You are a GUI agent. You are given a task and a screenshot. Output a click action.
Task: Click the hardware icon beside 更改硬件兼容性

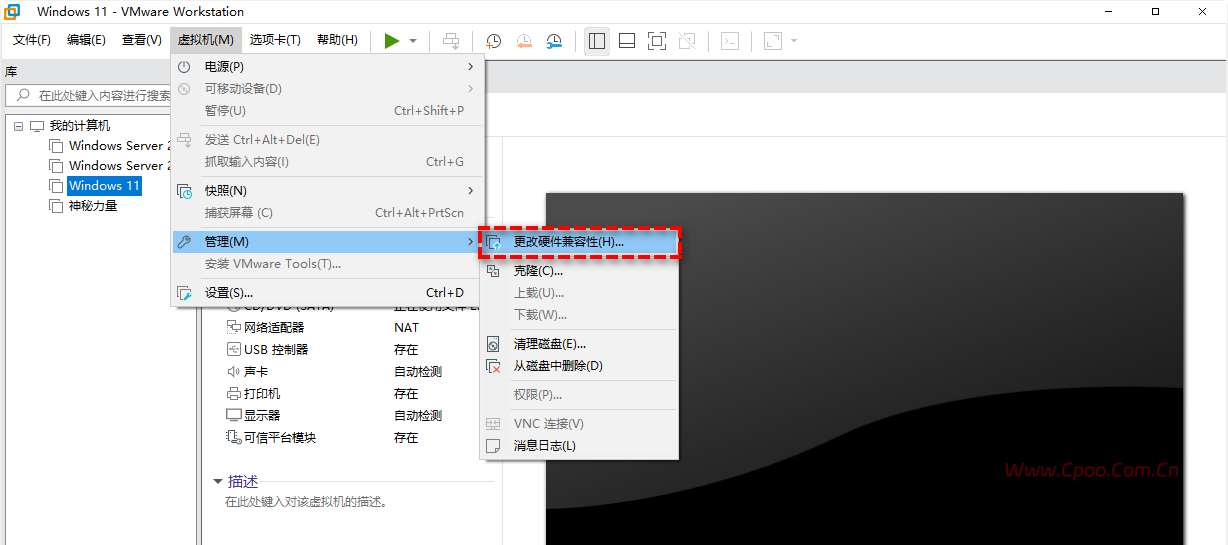click(x=493, y=242)
